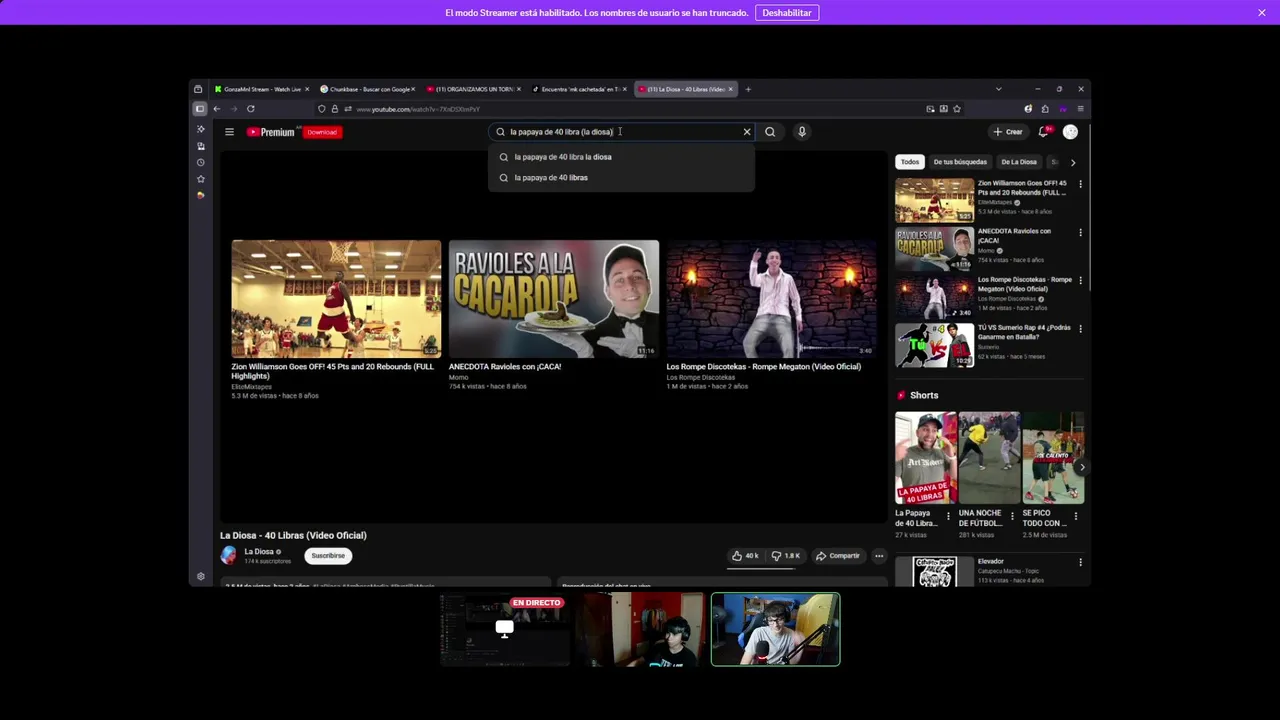Go forward with browser forward arrow
The image size is (1280, 720).
[x=234, y=109]
